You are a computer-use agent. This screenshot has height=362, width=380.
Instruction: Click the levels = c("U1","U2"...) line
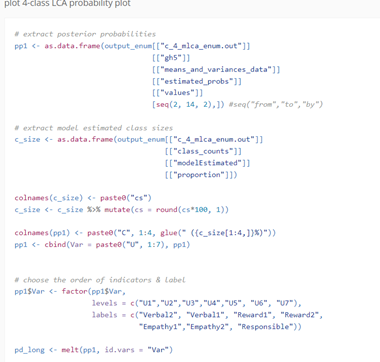[x=197, y=303]
